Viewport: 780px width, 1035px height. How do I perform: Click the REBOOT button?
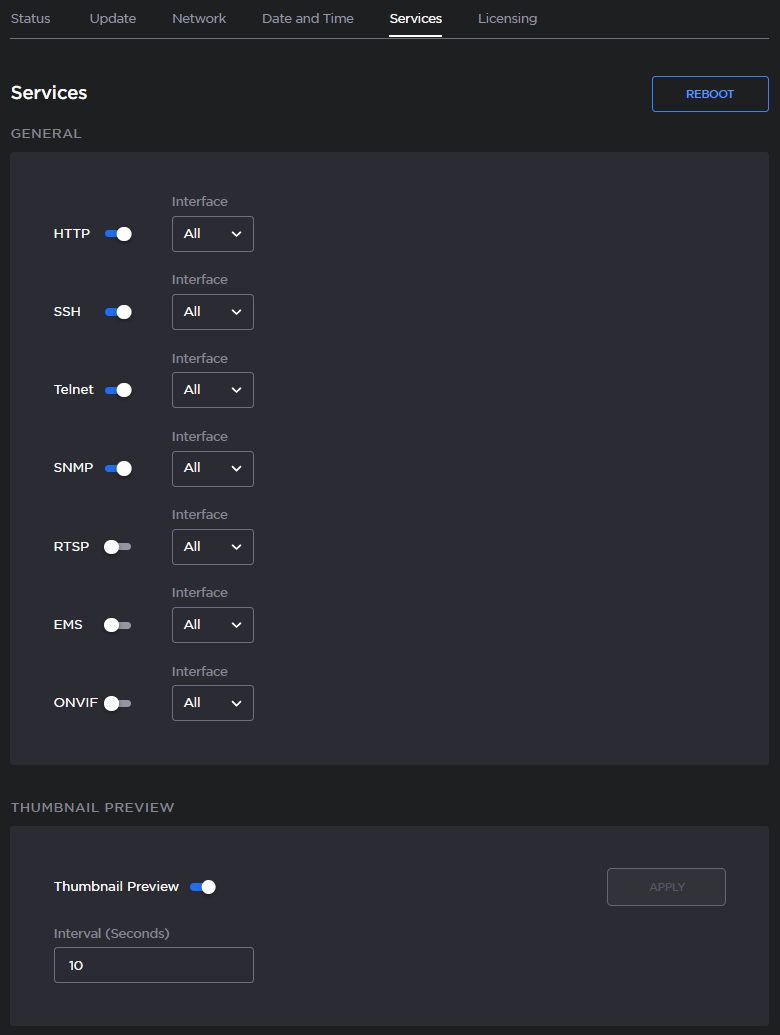pos(710,94)
